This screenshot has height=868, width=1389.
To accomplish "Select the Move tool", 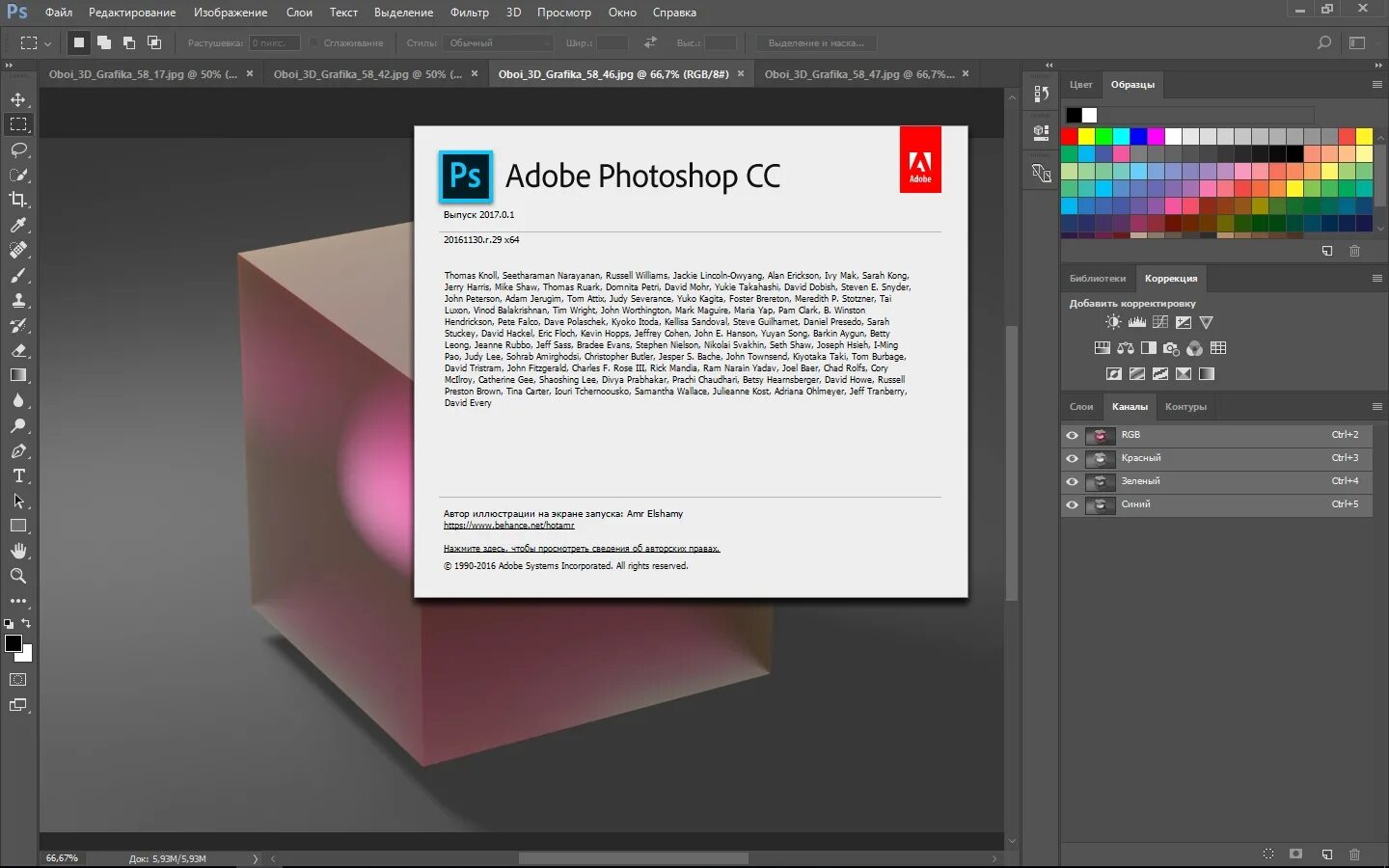I will pyautogui.click(x=18, y=99).
